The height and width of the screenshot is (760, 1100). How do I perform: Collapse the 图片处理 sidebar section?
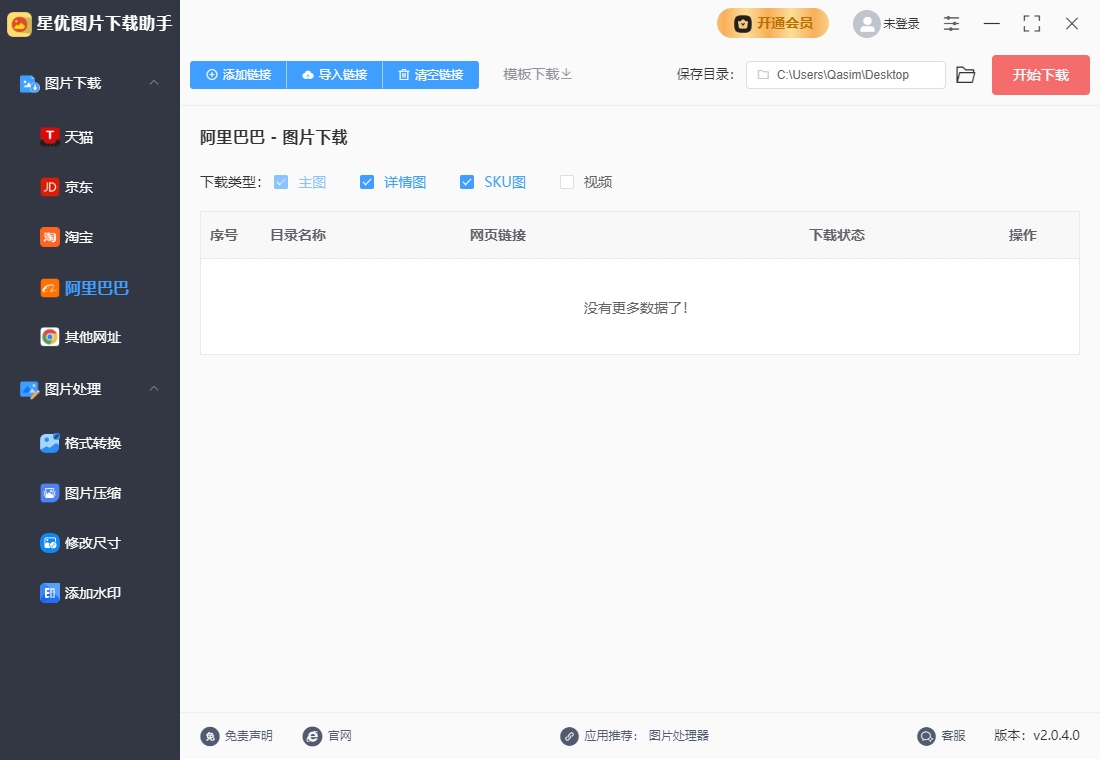point(154,389)
